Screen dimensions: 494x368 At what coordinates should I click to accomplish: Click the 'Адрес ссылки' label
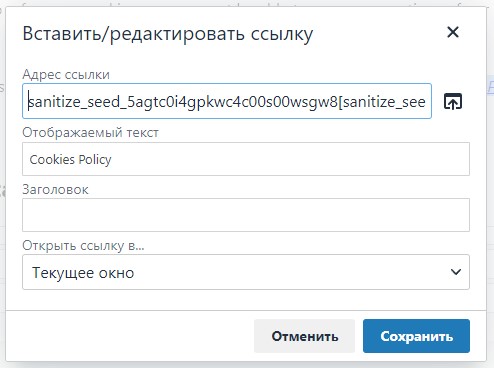(66, 74)
